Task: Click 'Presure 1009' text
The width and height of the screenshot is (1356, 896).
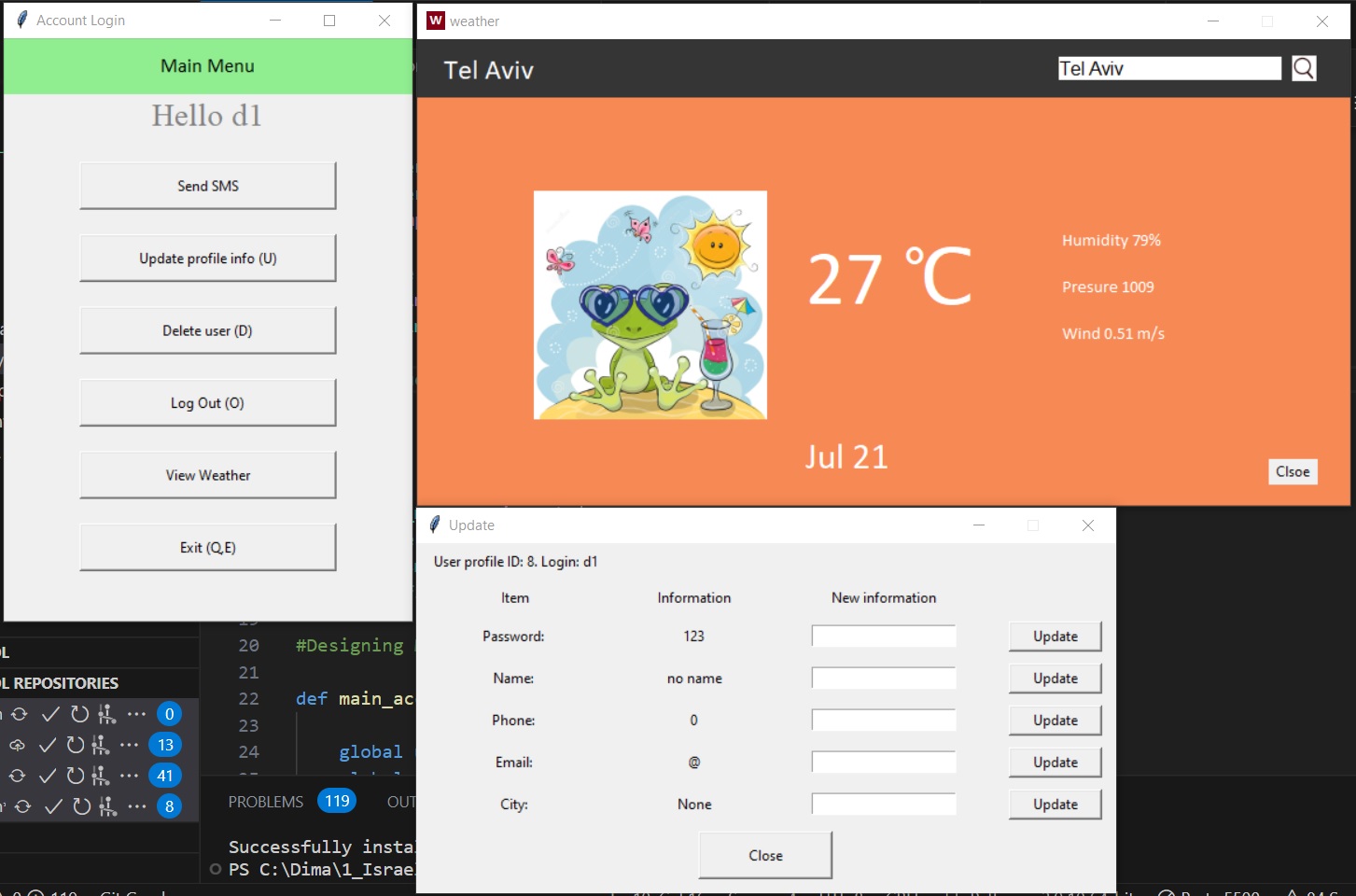Action: coord(1108,287)
